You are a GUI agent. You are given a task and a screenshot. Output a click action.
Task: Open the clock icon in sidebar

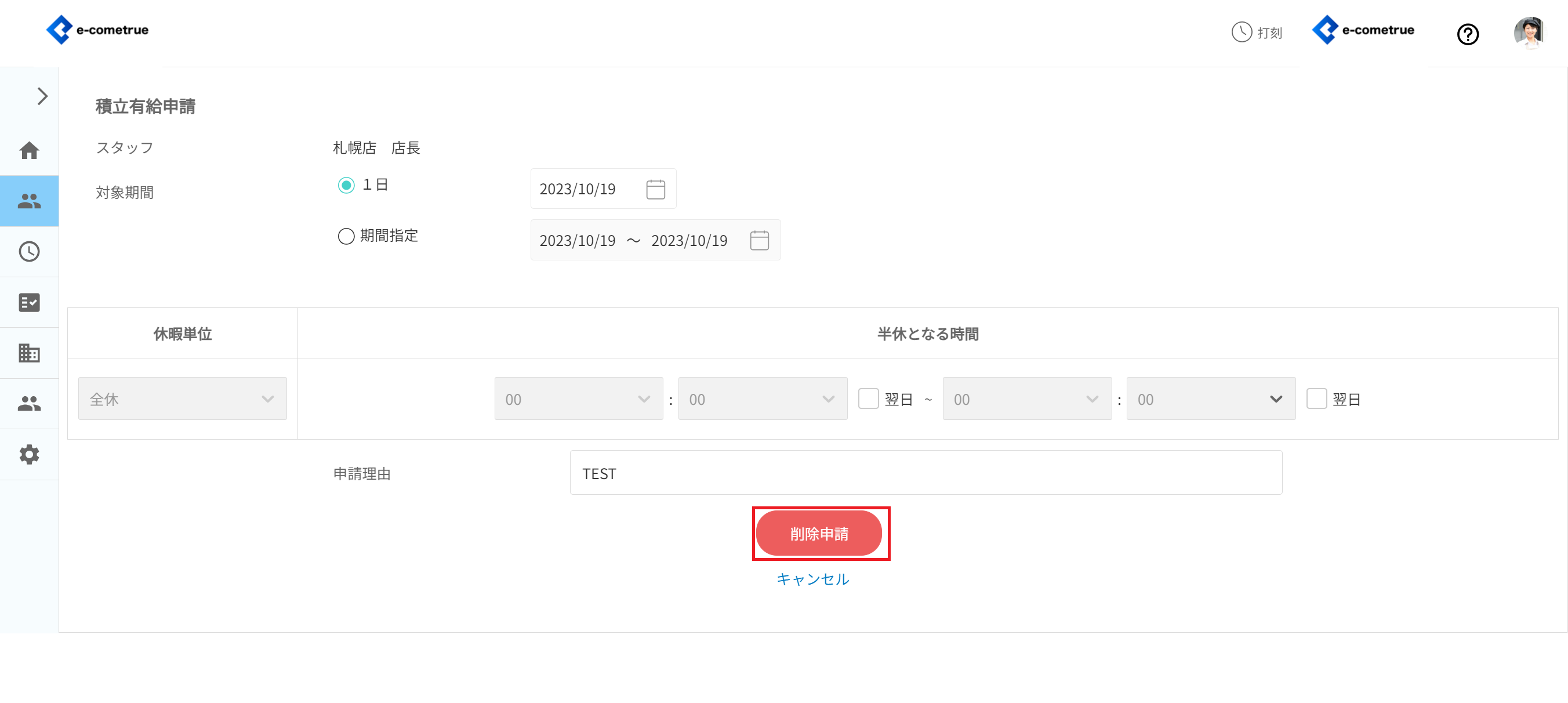click(29, 251)
